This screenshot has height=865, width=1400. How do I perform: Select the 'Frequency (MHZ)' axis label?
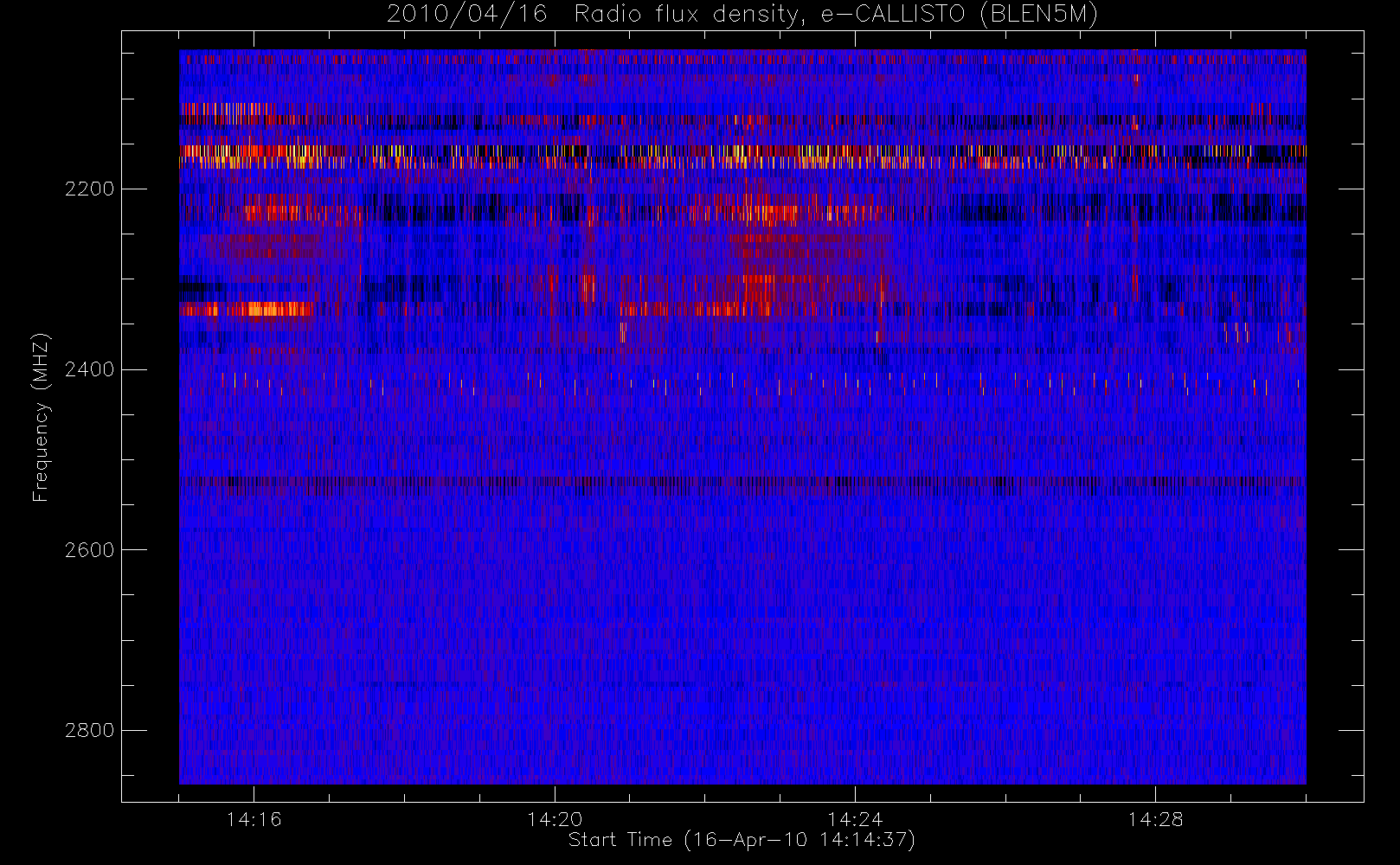pos(41,418)
